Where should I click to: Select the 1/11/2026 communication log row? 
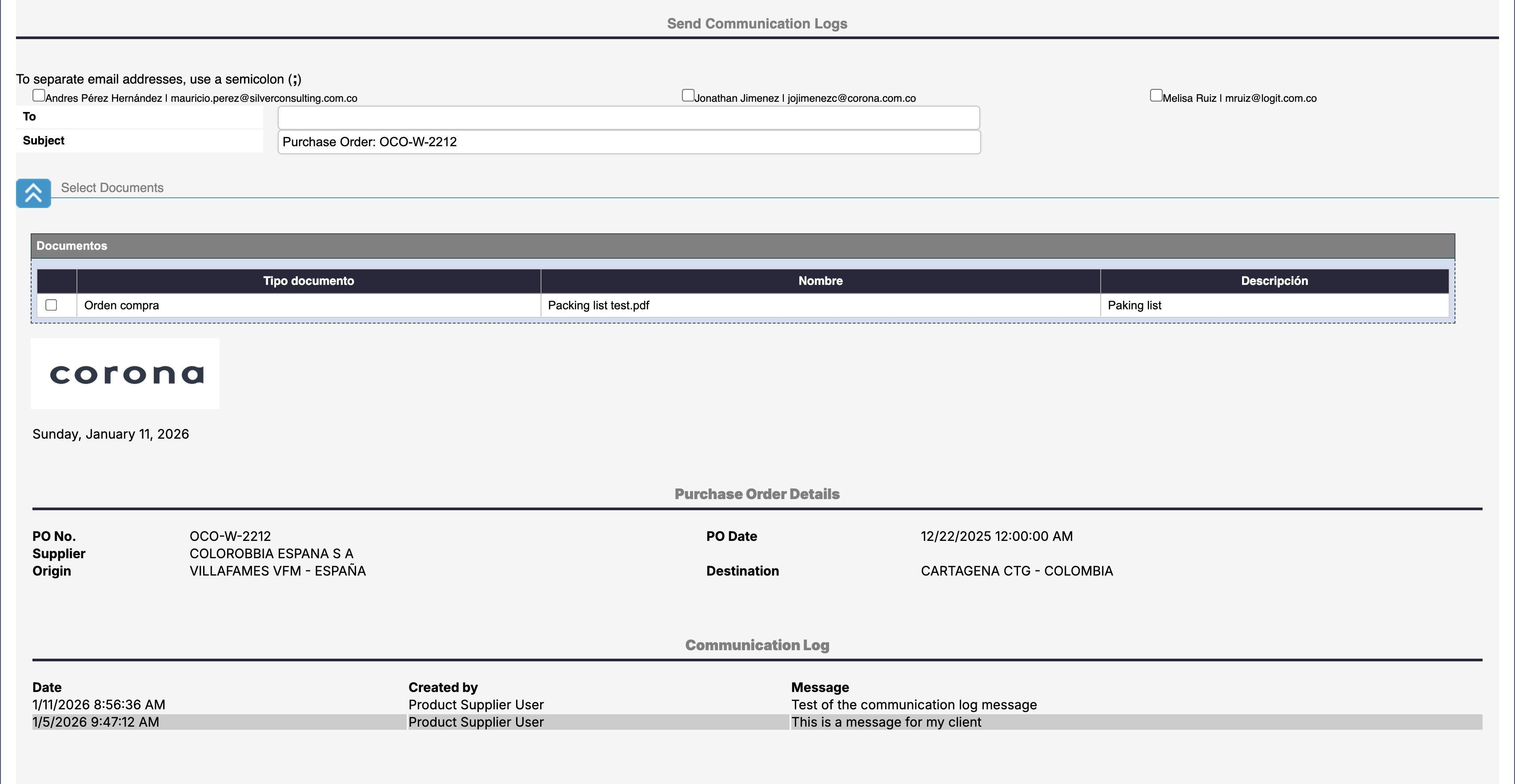tap(99, 704)
